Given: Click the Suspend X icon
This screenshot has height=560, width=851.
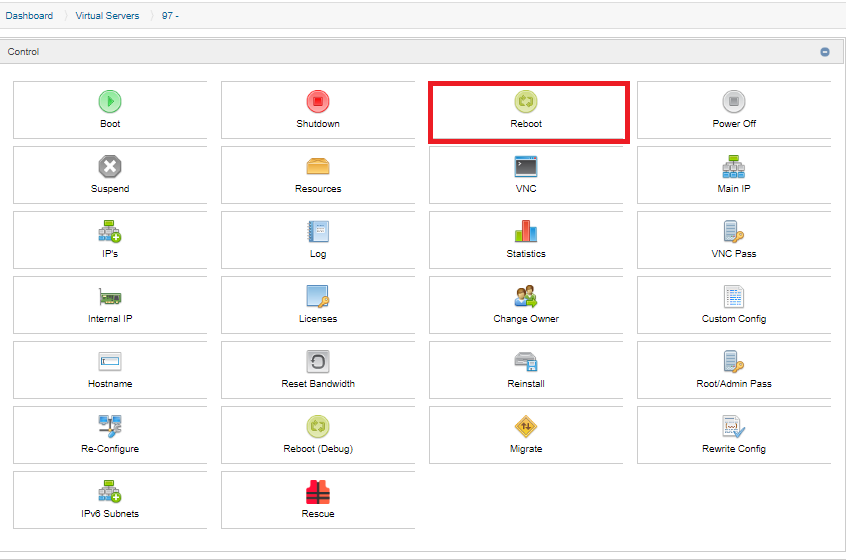Looking at the screenshot, I should click(110, 166).
